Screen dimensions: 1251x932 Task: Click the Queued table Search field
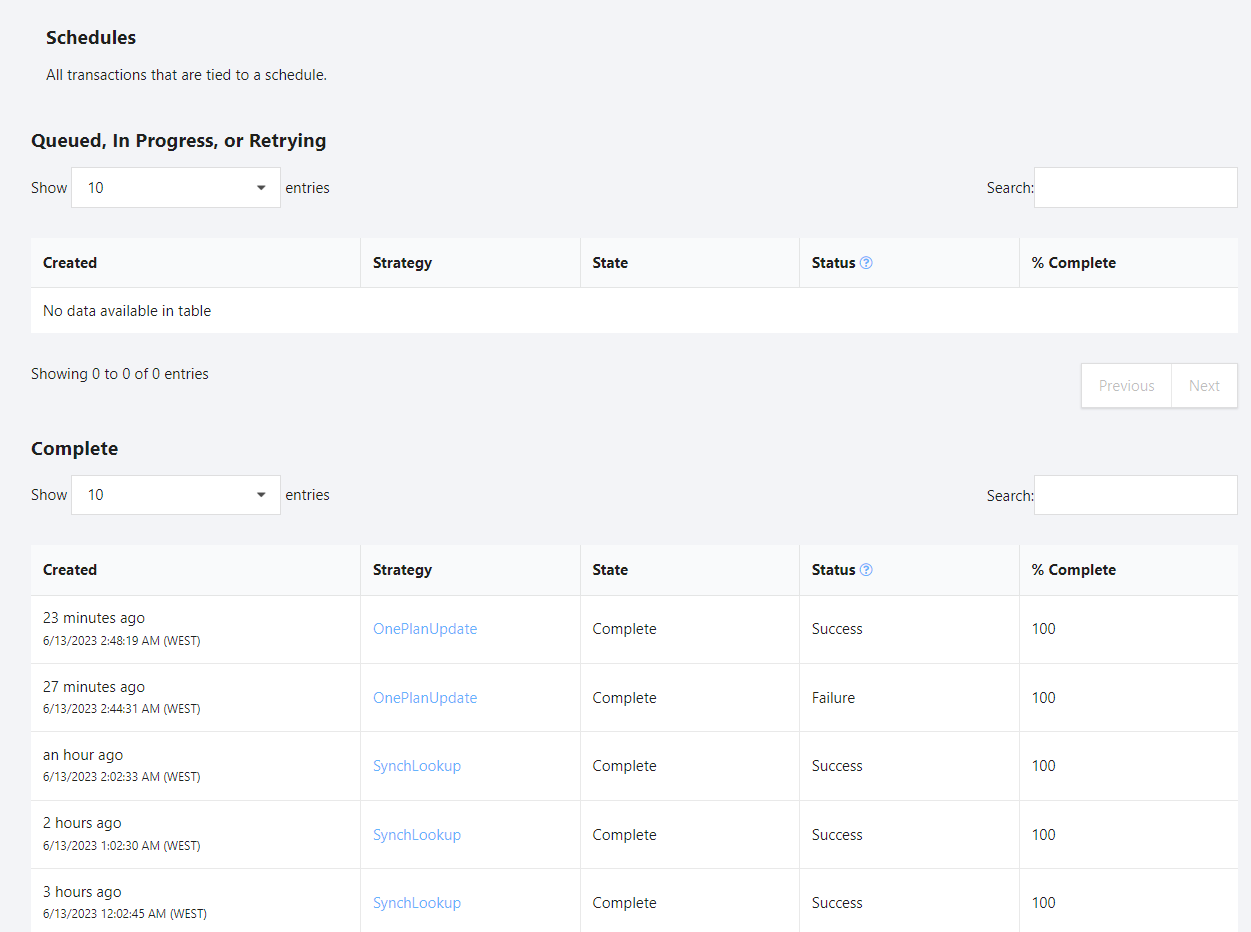tap(1135, 187)
